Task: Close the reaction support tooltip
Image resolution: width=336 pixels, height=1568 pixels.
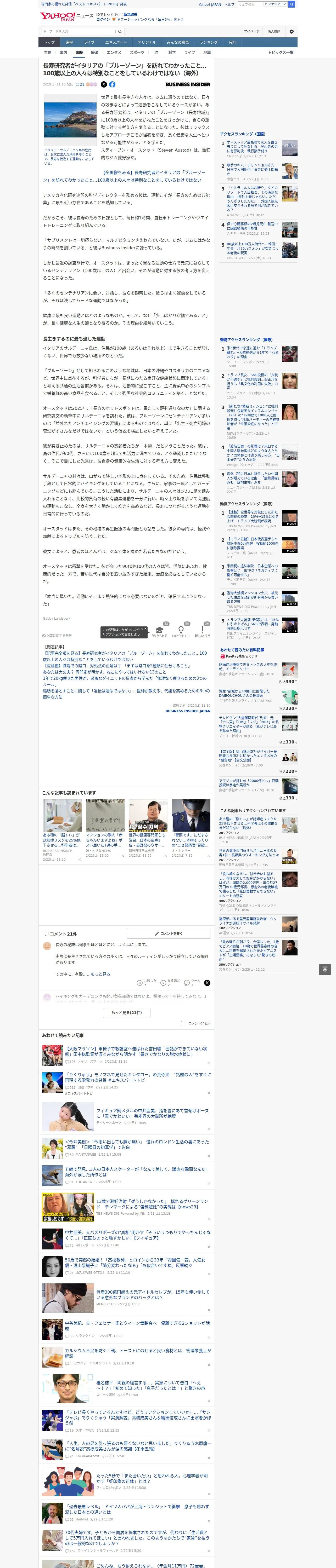Action: tap(146, 629)
